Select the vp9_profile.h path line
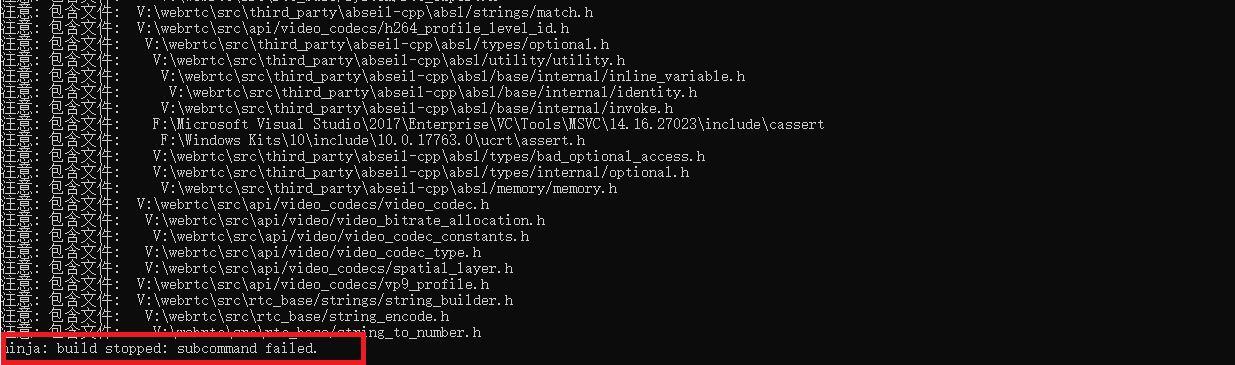The height and width of the screenshot is (365, 1235). click(x=245, y=285)
